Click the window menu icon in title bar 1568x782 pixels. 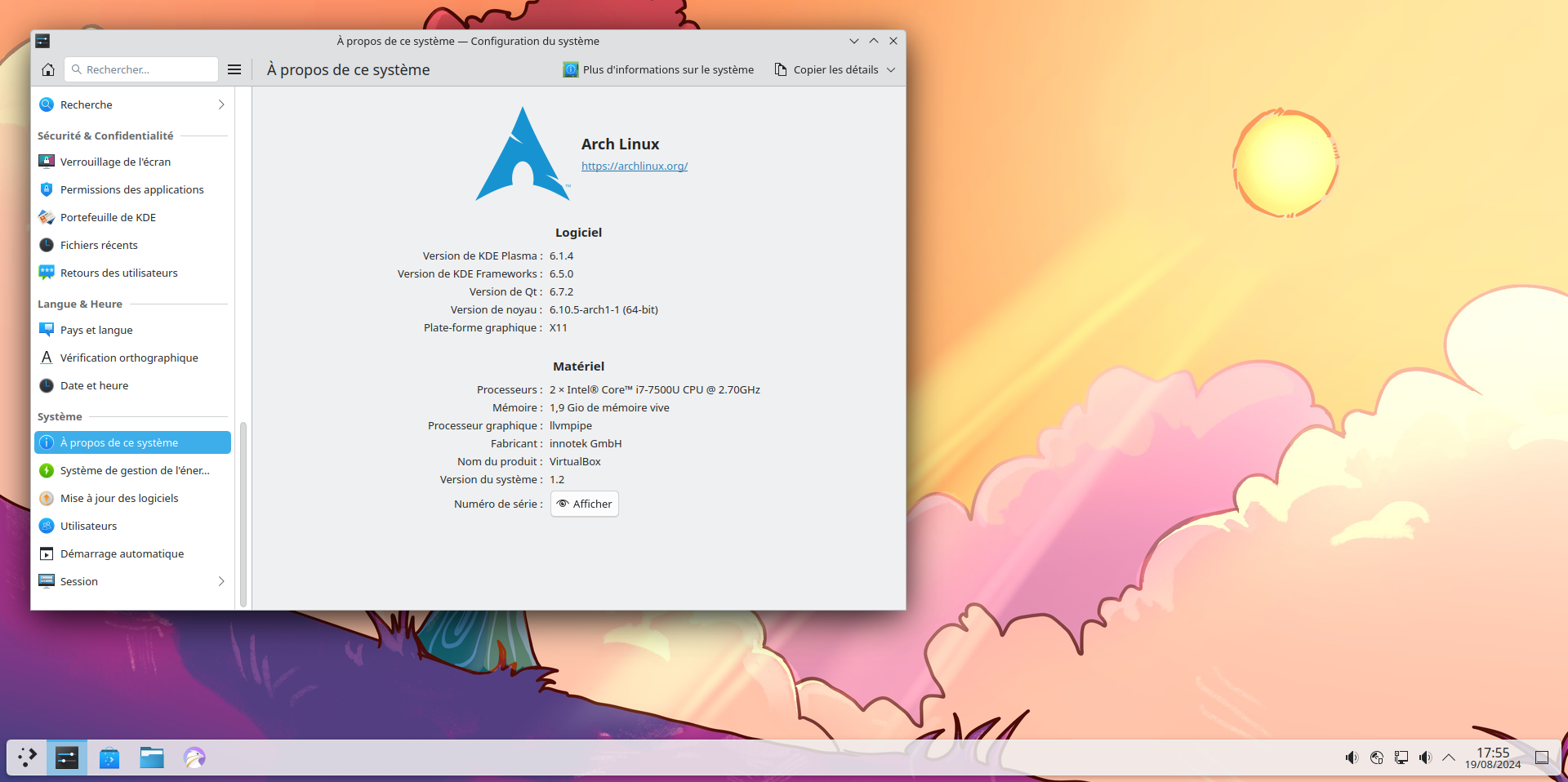coord(42,41)
